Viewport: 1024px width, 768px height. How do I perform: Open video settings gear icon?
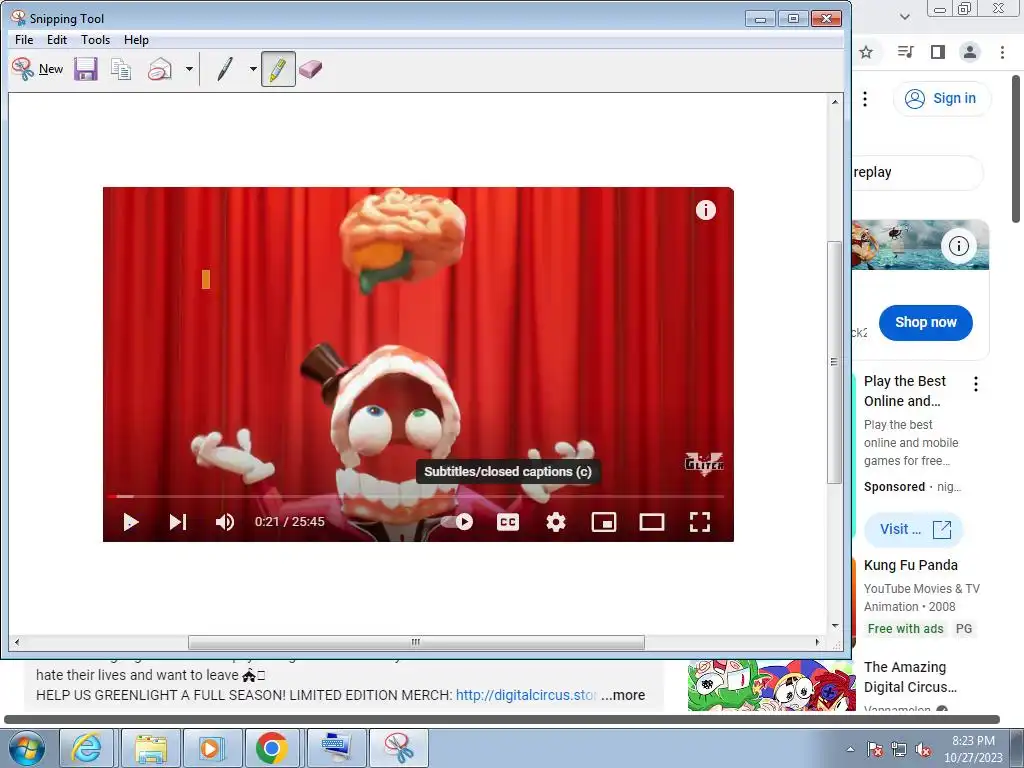point(556,522)
